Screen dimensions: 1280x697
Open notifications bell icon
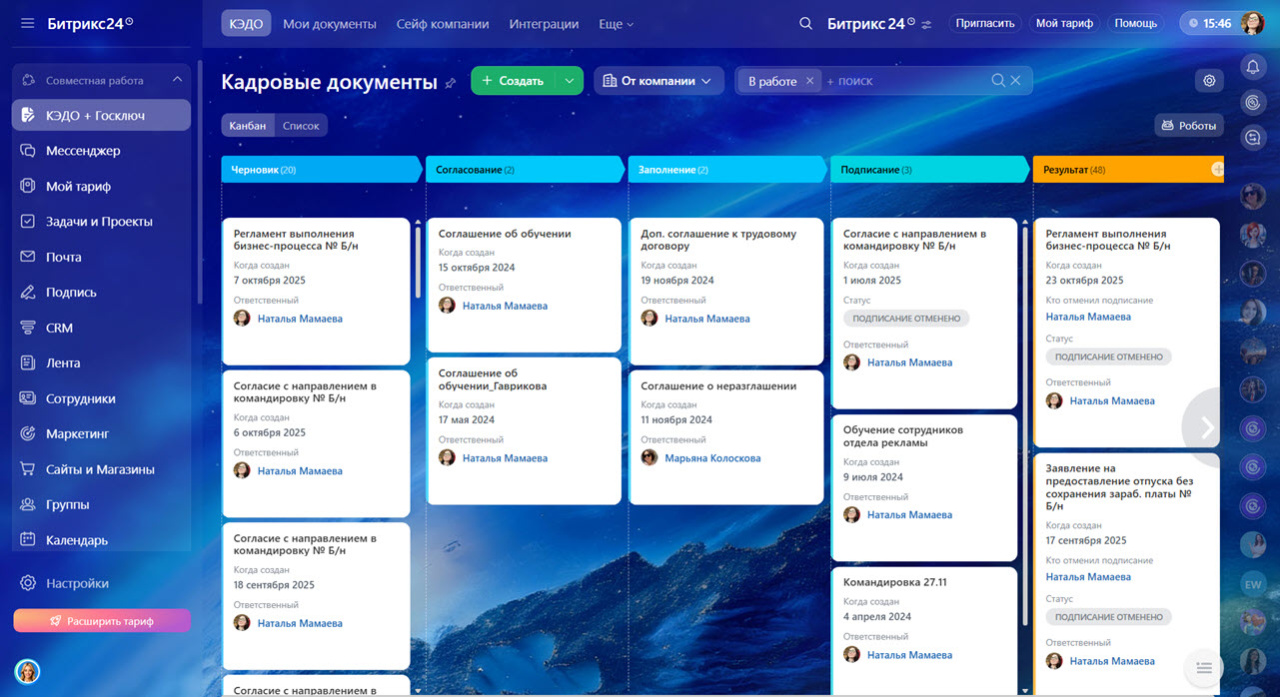tap(1252, 67)
